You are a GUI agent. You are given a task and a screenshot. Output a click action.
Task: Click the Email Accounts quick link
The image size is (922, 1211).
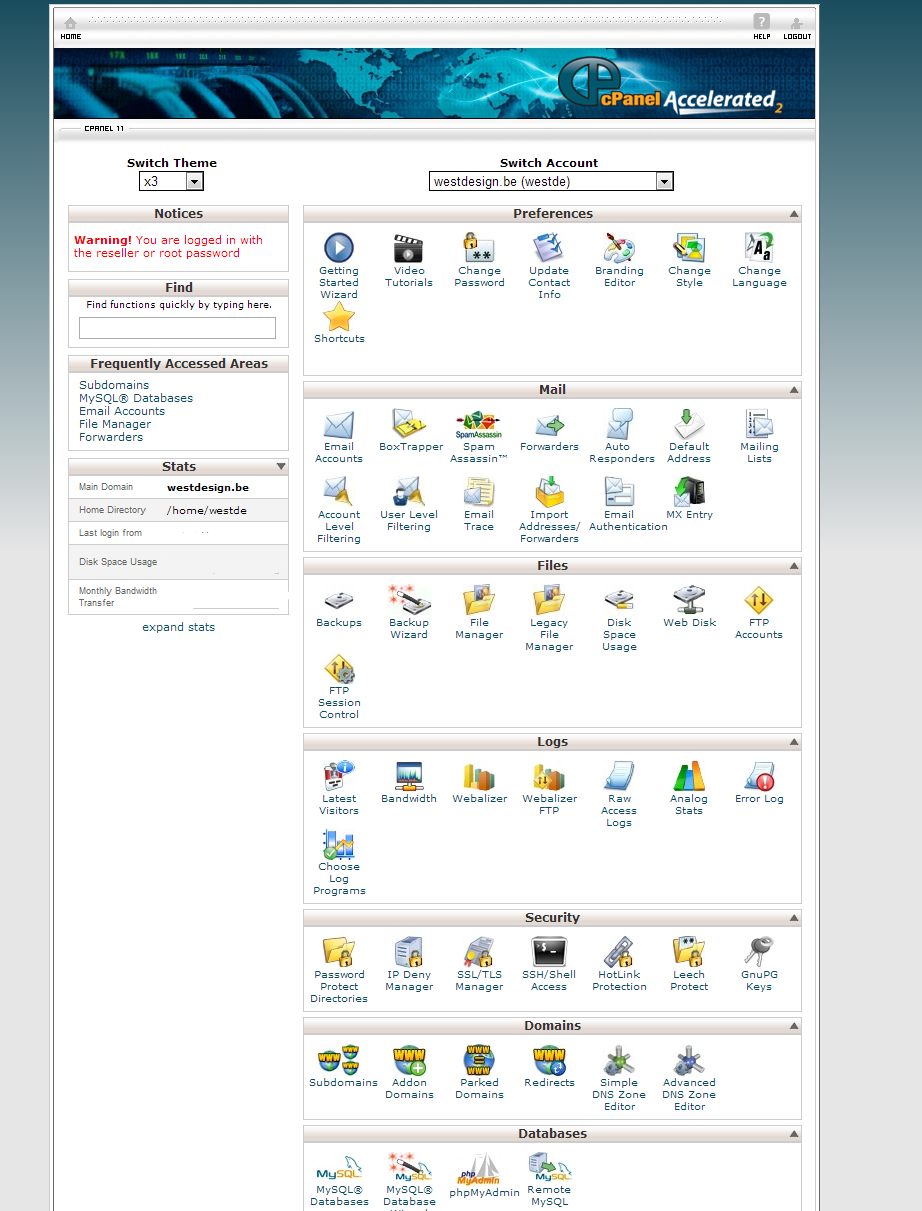122,411
